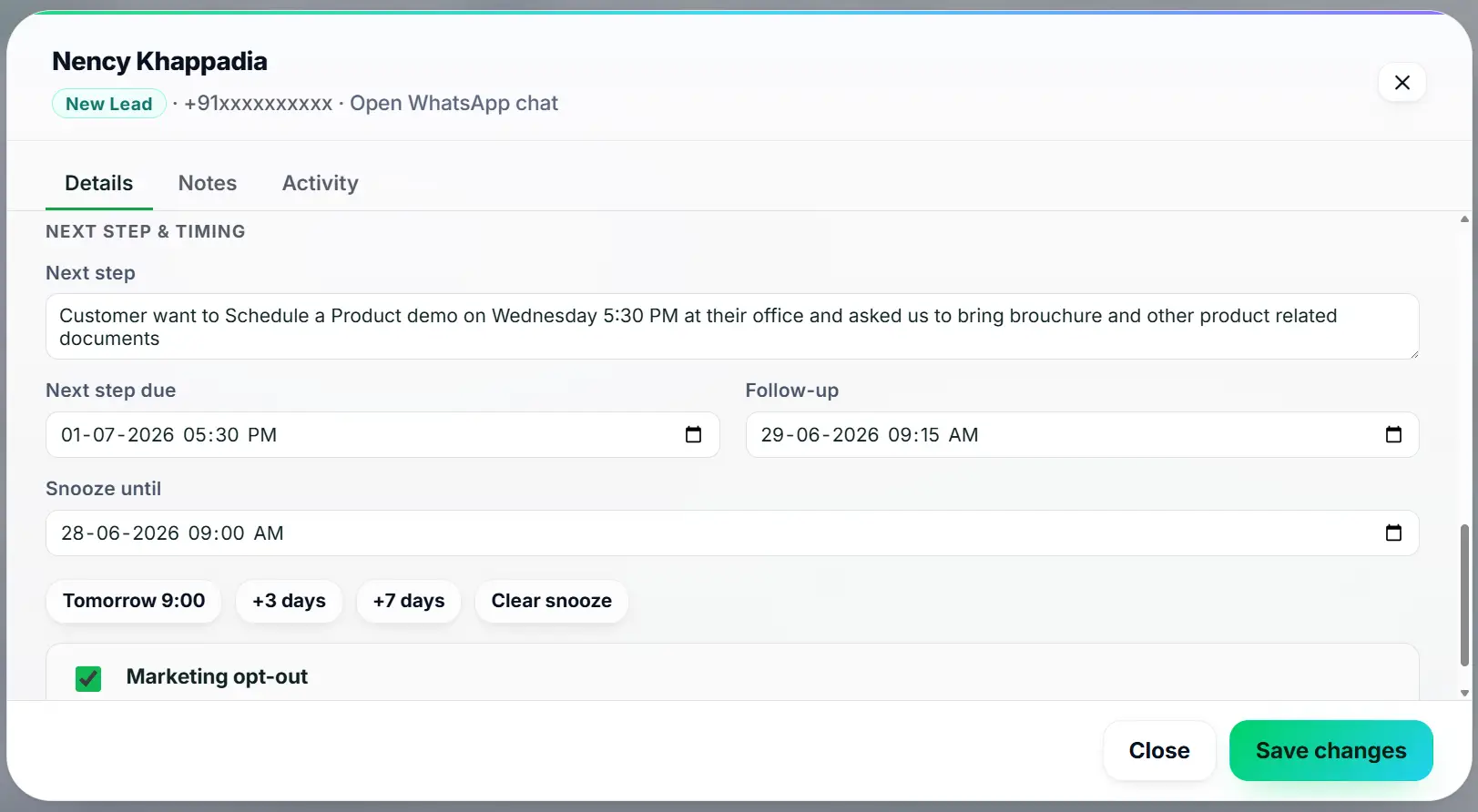Save changes to the lead
1478x812 pixels.
(1330, 750)
